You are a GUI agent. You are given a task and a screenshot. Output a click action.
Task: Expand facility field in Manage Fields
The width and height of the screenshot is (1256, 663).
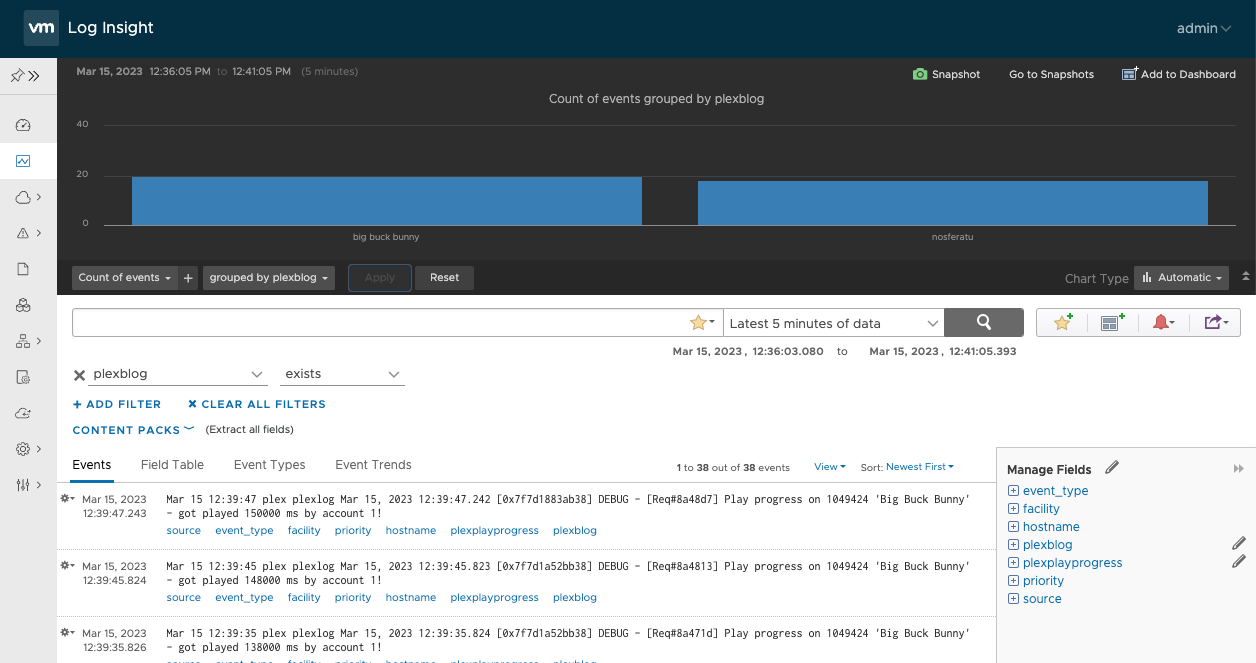[1013, 508]
